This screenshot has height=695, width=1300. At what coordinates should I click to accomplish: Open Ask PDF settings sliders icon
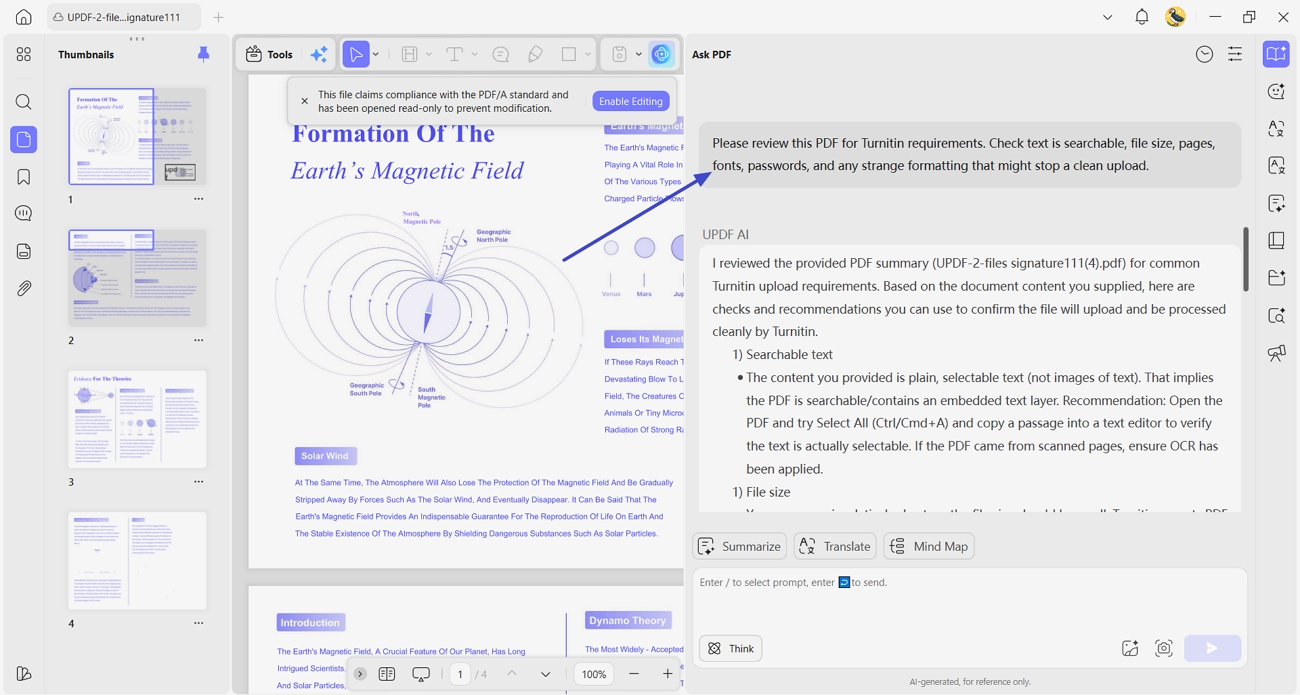coord(1235,54)
